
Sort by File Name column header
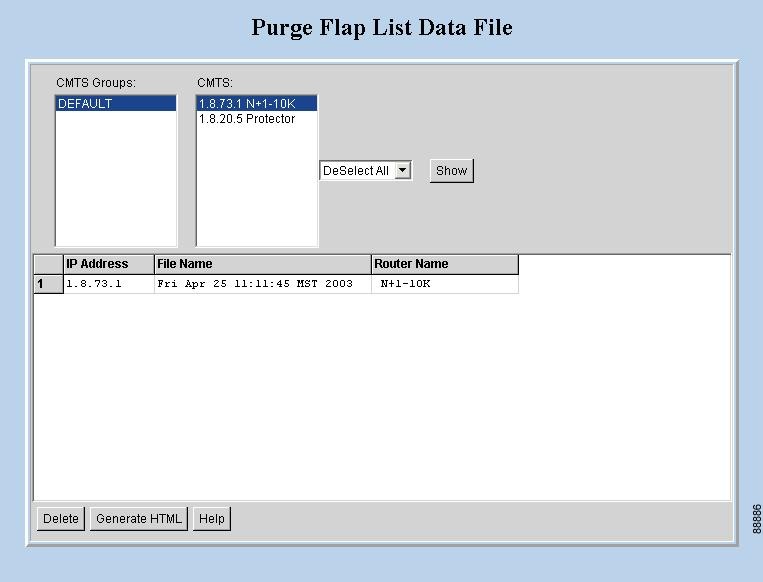[263, 264]
